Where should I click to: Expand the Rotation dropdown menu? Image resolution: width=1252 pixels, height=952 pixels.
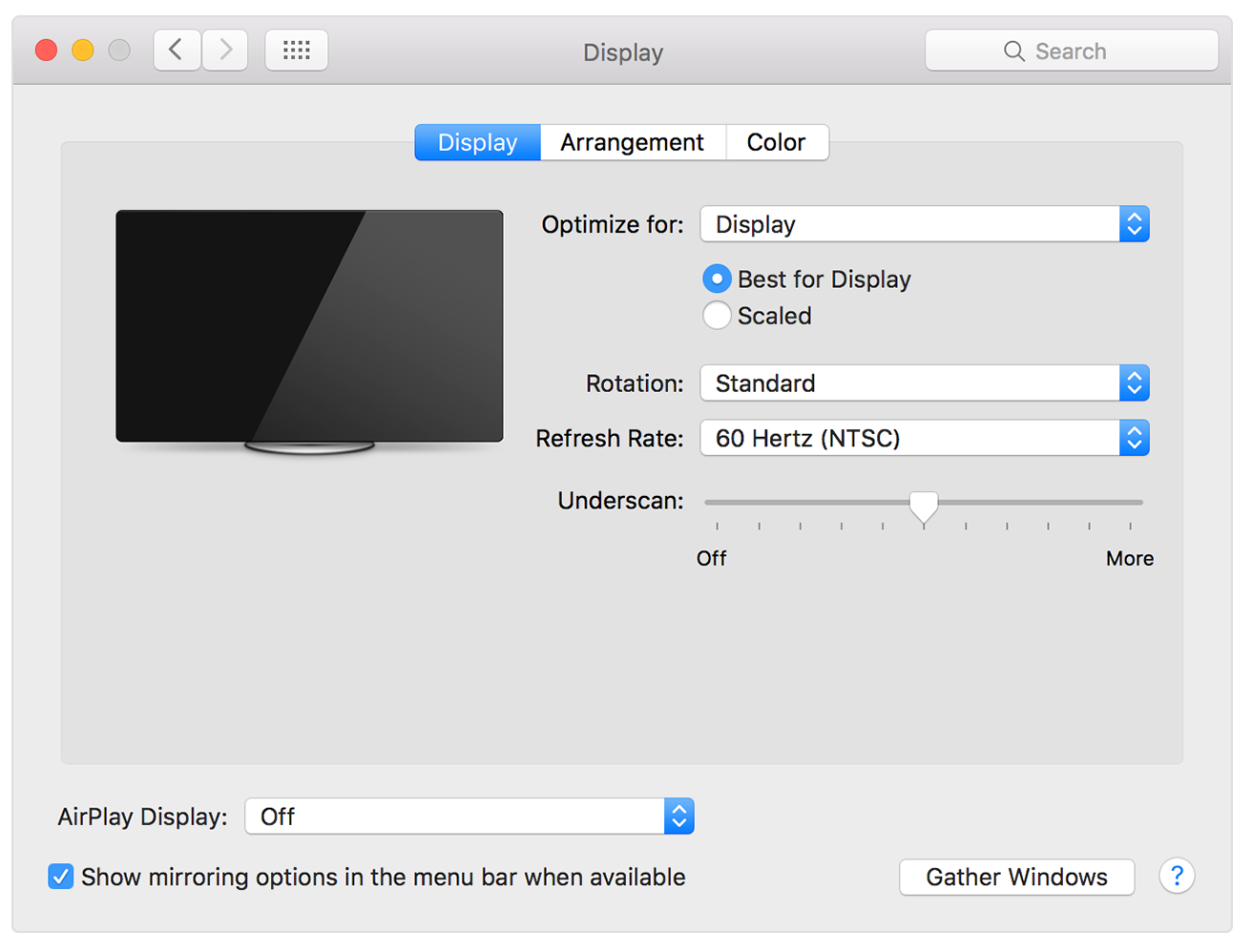(924, 383)
